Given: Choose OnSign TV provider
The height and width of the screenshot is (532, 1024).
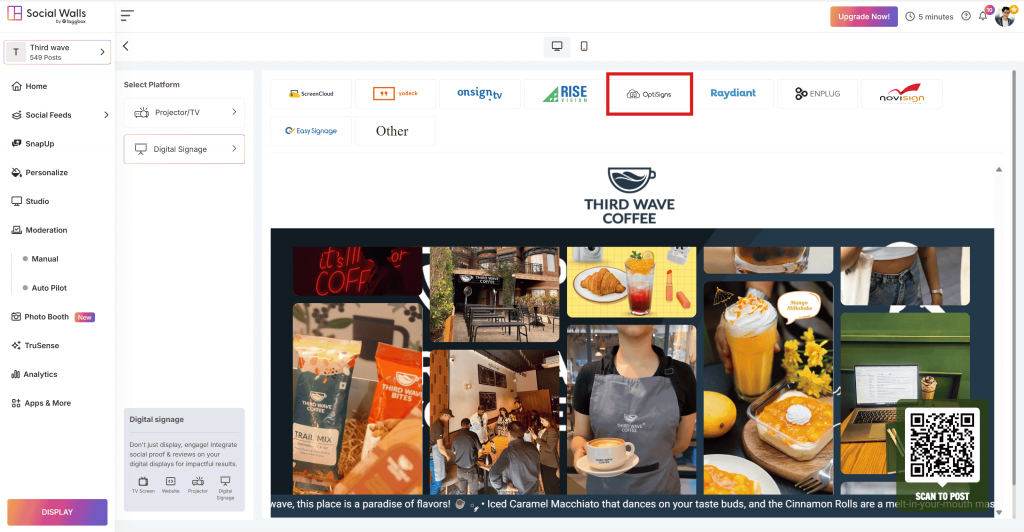Looking at the screenshot, I should coord(480,94).
